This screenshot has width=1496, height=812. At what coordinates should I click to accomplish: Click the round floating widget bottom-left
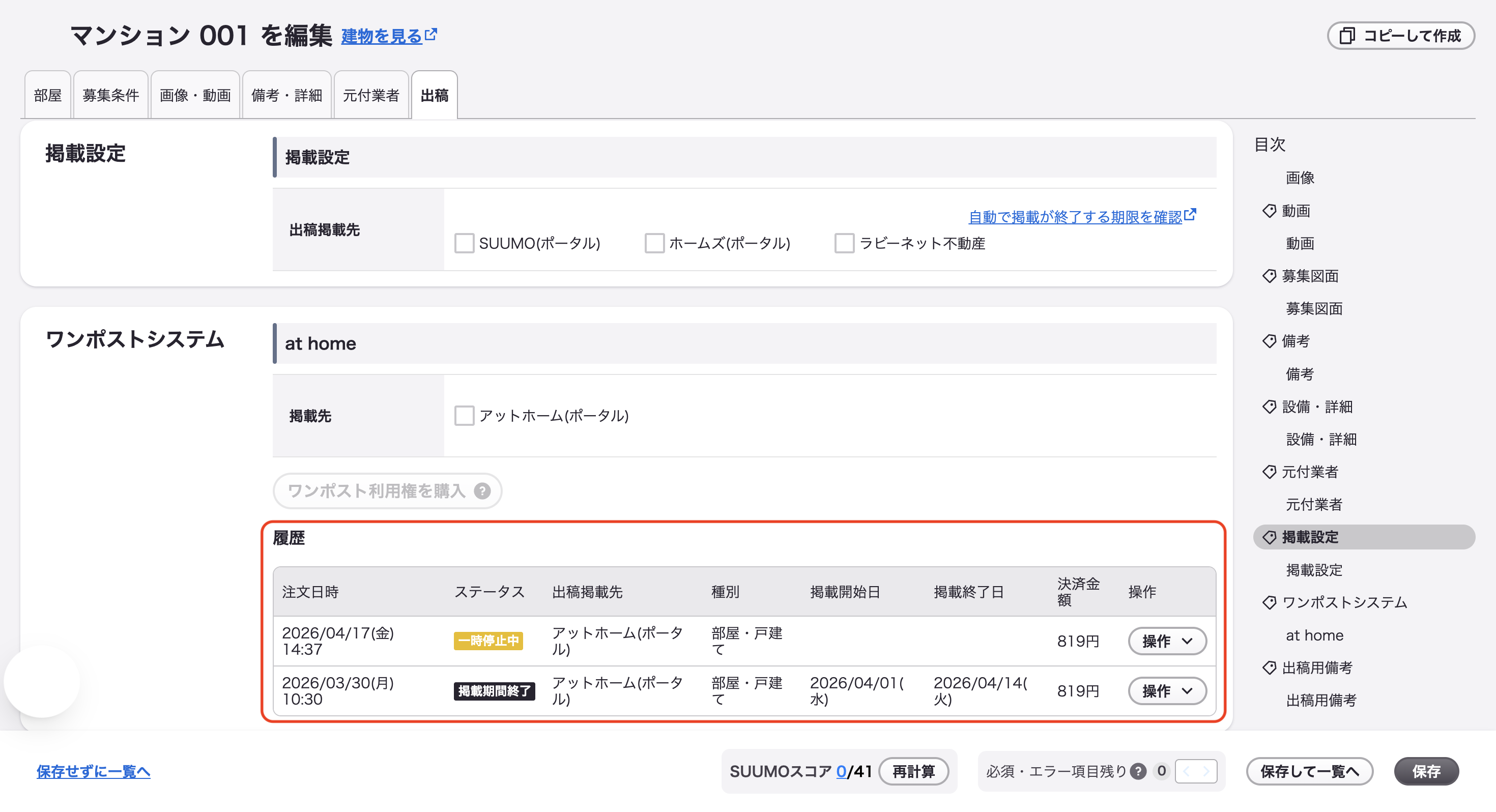[x=41, y=681]
